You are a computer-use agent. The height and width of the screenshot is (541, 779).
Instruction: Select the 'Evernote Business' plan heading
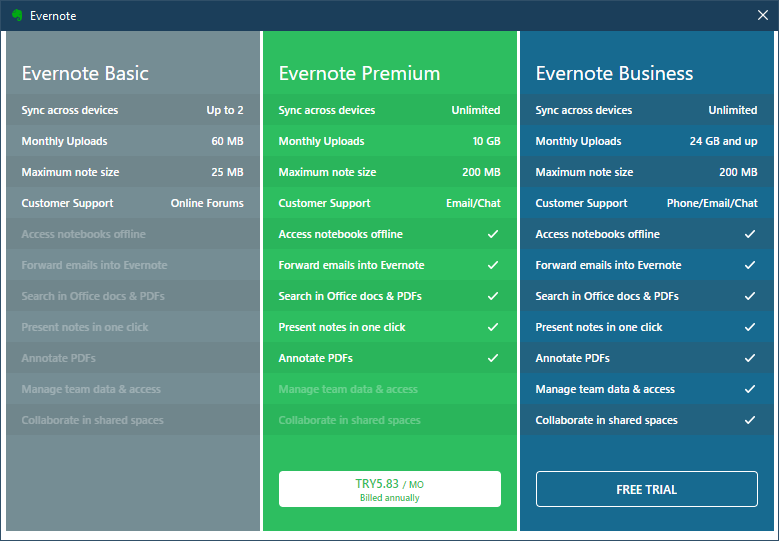pyautogui.click(x=614, y=73)
